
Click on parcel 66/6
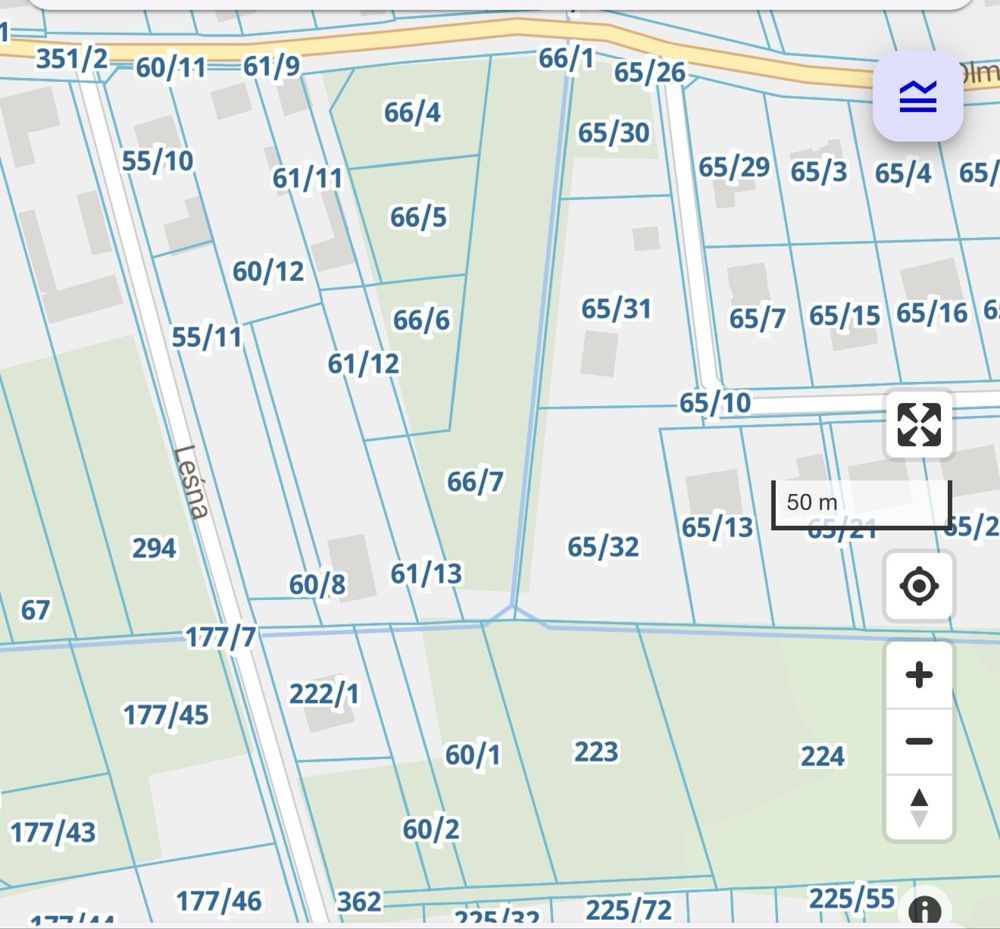421,319
